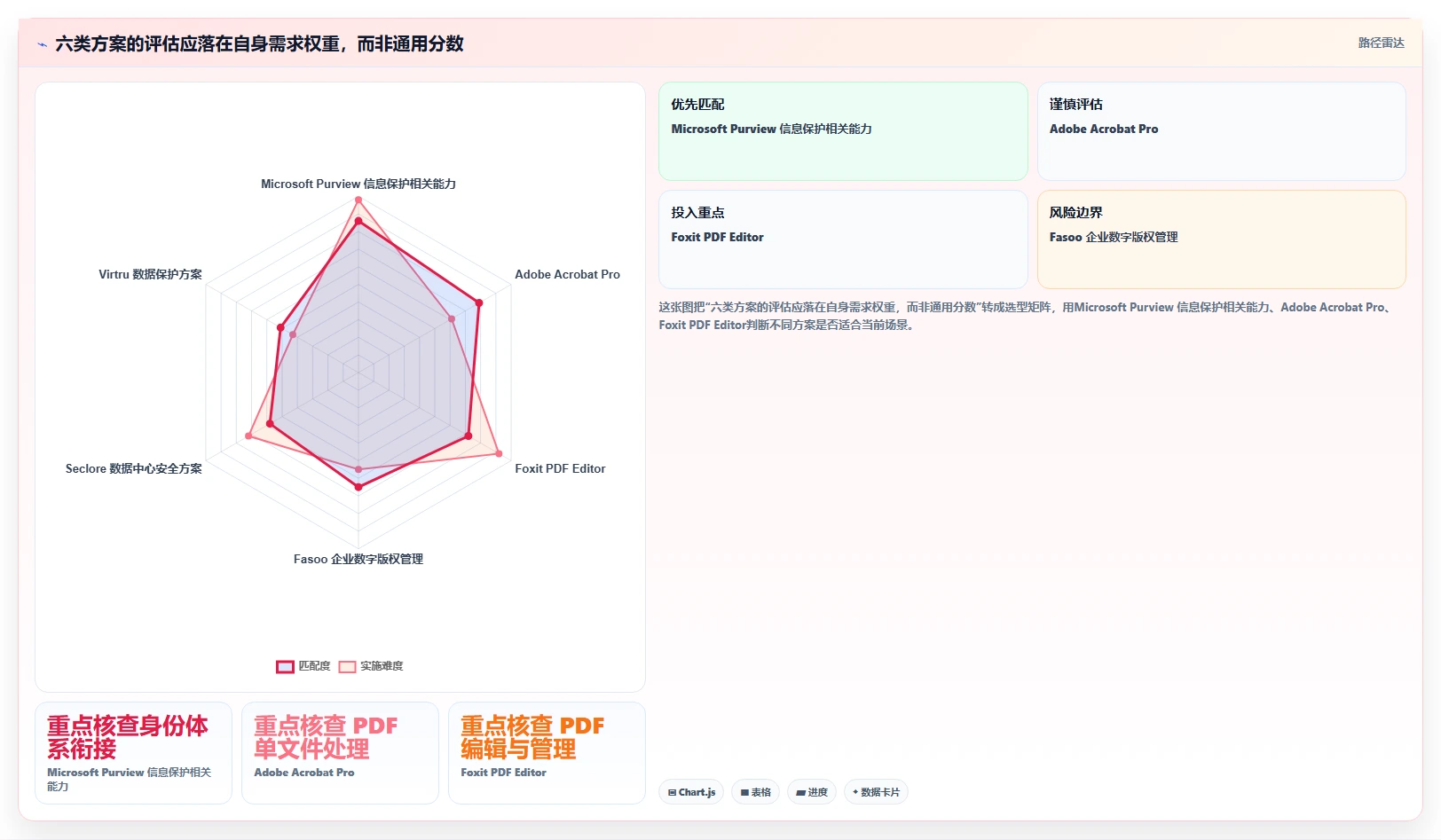This screenshot has height=840, width=1441.
Task: Click the 路径雷达 label in the header
Action: point(1381,43)
